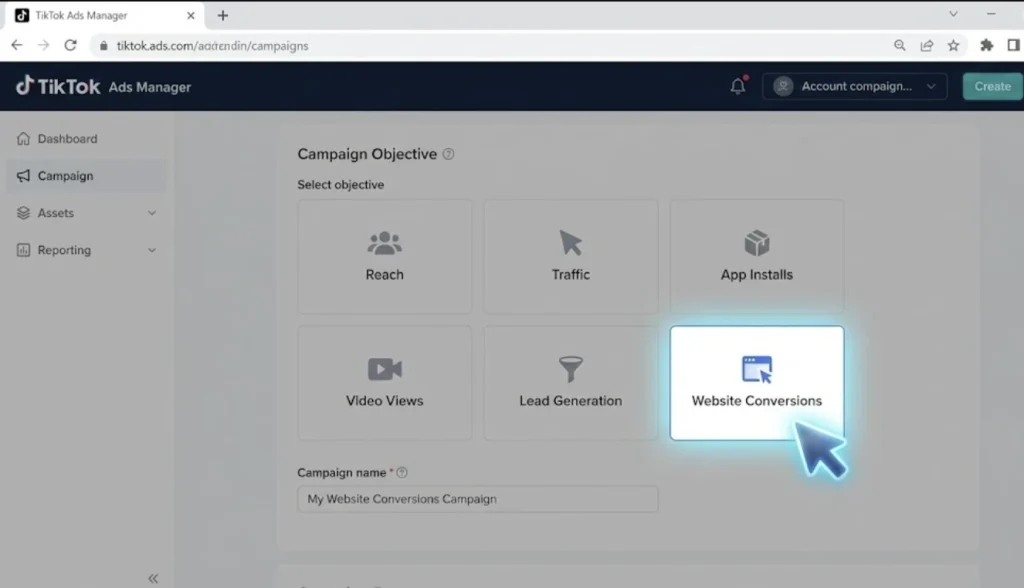This screenshot has width=1024, height=588.
Task: Select Website Conversions as the campaign objective
Action: pos(756,382)
